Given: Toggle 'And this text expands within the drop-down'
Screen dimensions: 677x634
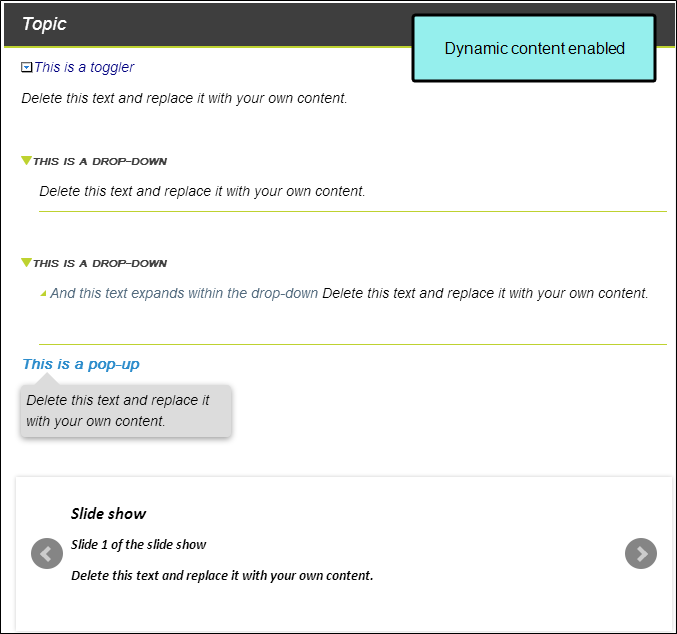Looking at the screenshot, I should click(184, 293).
